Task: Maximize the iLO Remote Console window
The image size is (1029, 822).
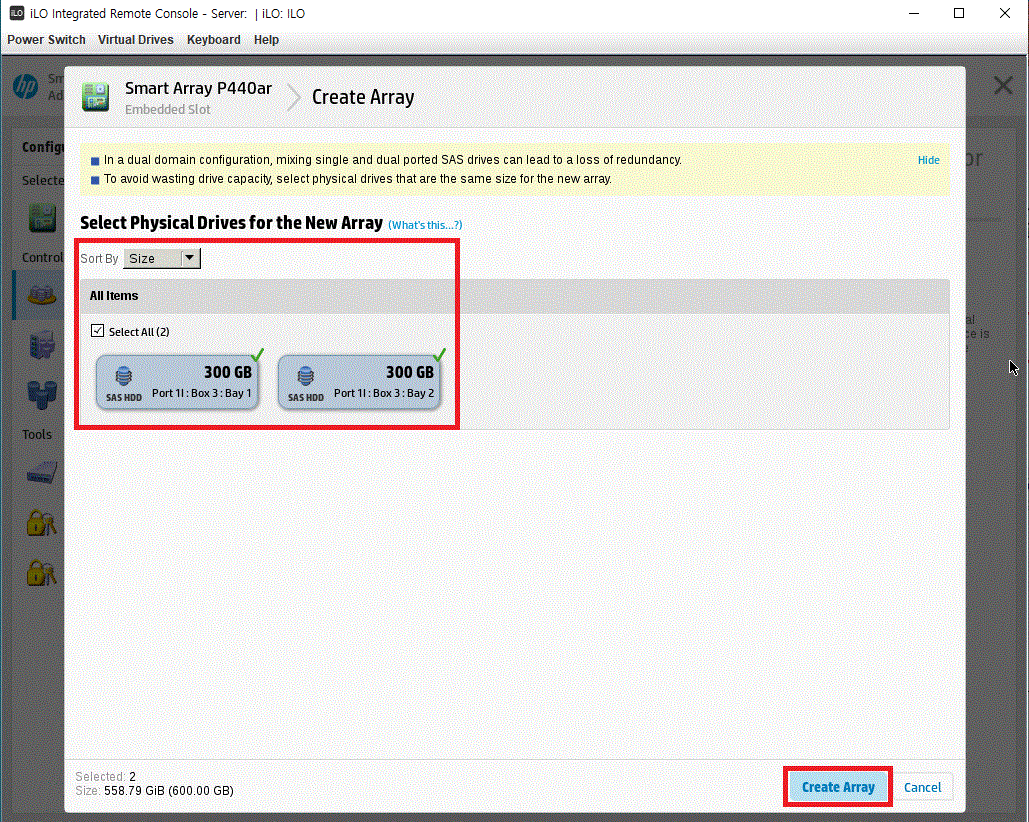Action: (958, 13)
